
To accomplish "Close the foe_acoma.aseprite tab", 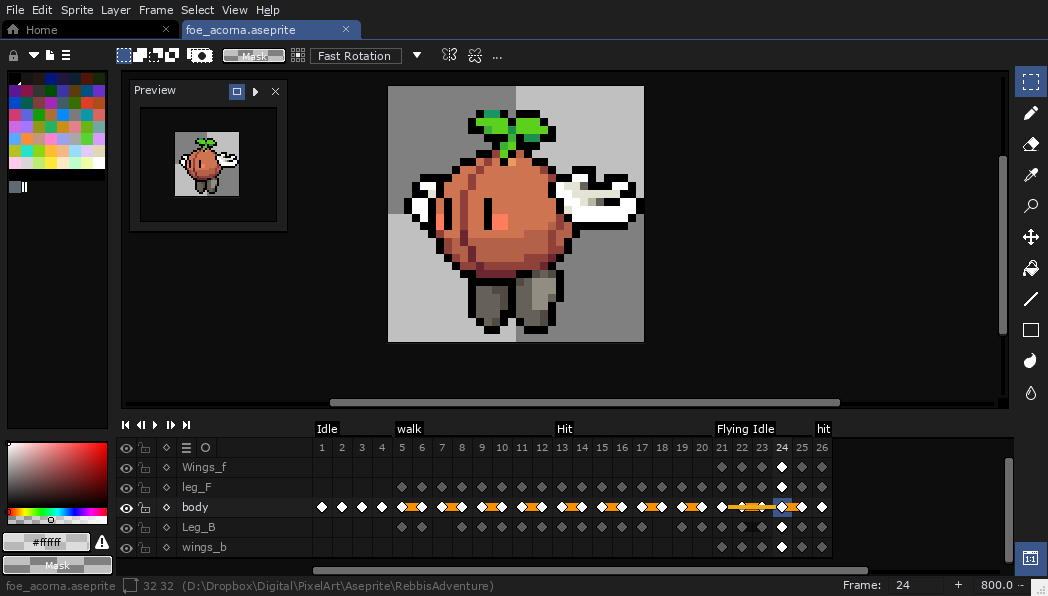I will (346, 29).
